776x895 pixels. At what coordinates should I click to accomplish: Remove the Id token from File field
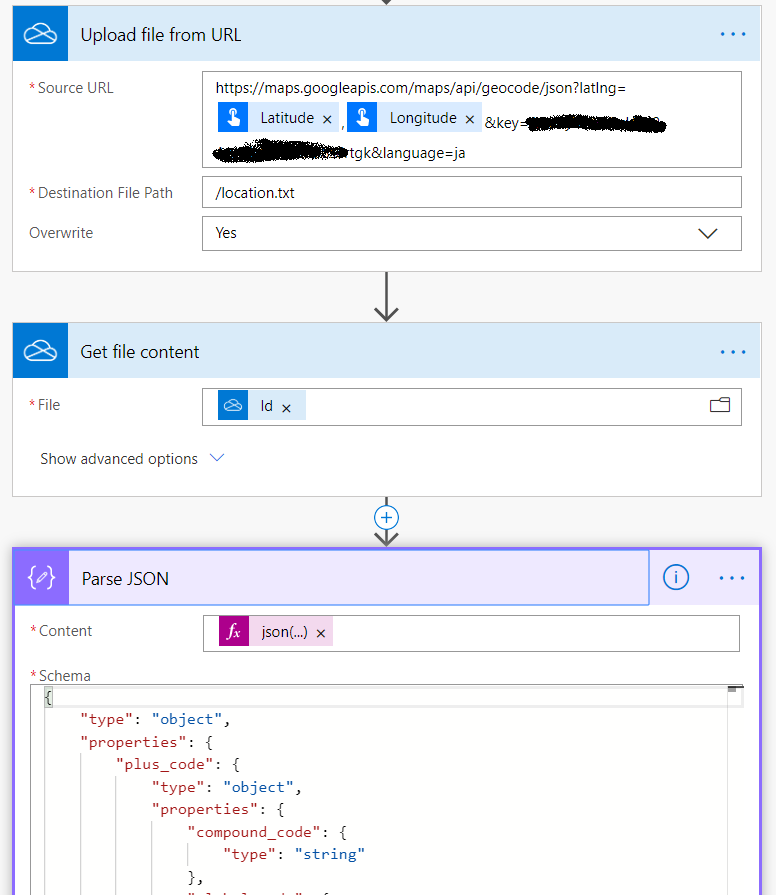[x=286, y=408]
